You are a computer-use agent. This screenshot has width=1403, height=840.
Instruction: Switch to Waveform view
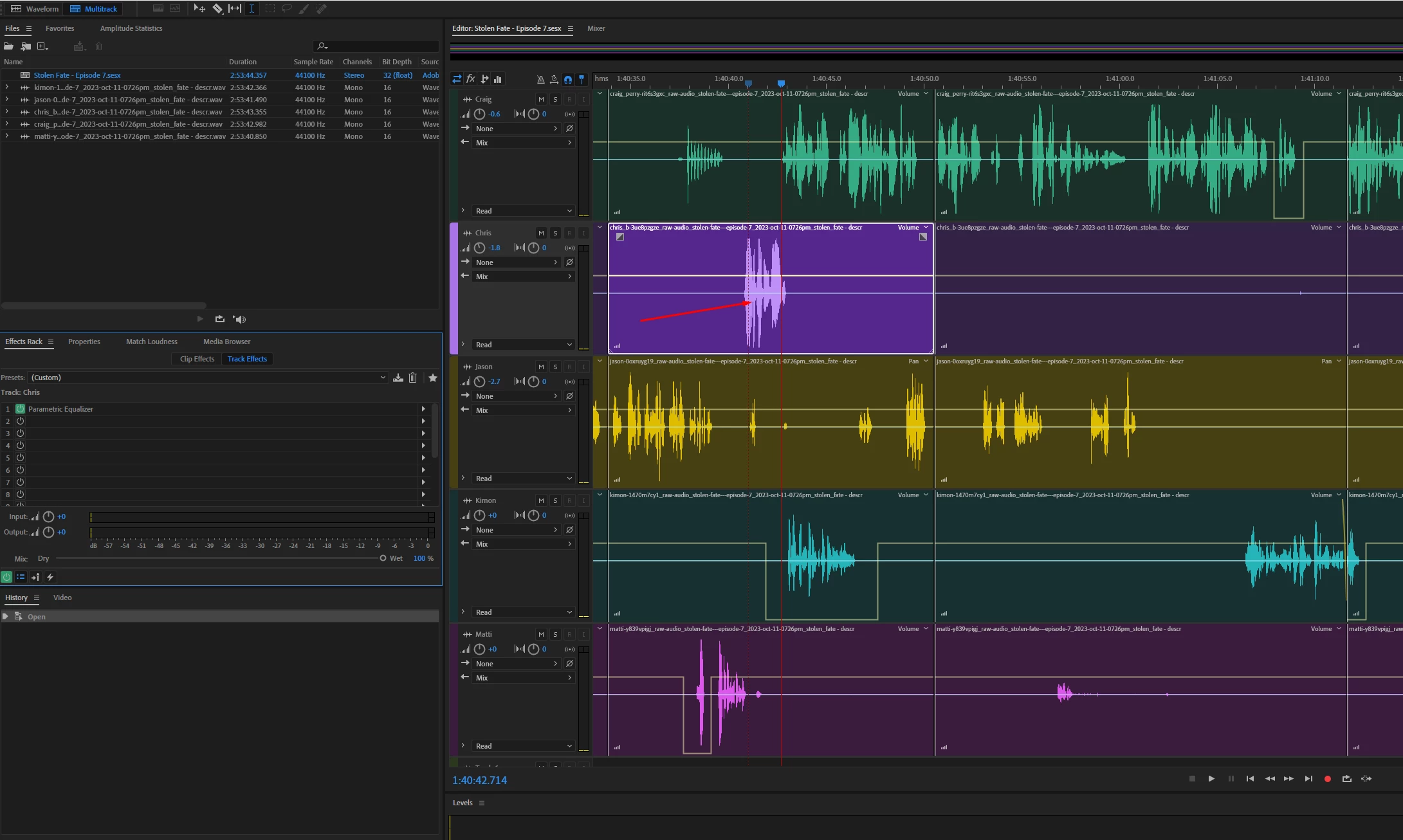(x=34, y=8)
